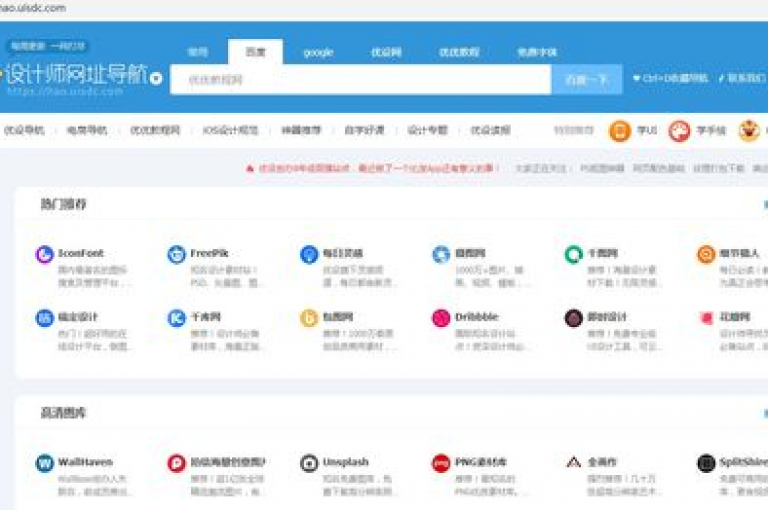768x510 pixels.
Task: Switch to the google search tab
Action: 318,52
